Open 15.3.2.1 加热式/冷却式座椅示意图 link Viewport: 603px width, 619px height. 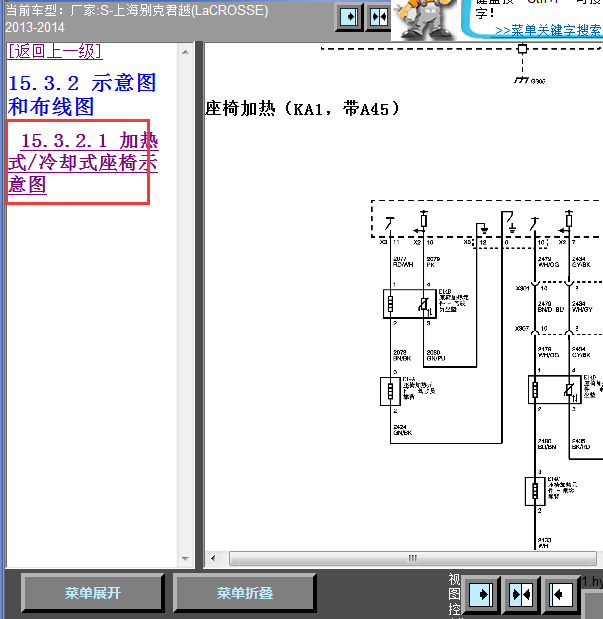click(83, 163)
